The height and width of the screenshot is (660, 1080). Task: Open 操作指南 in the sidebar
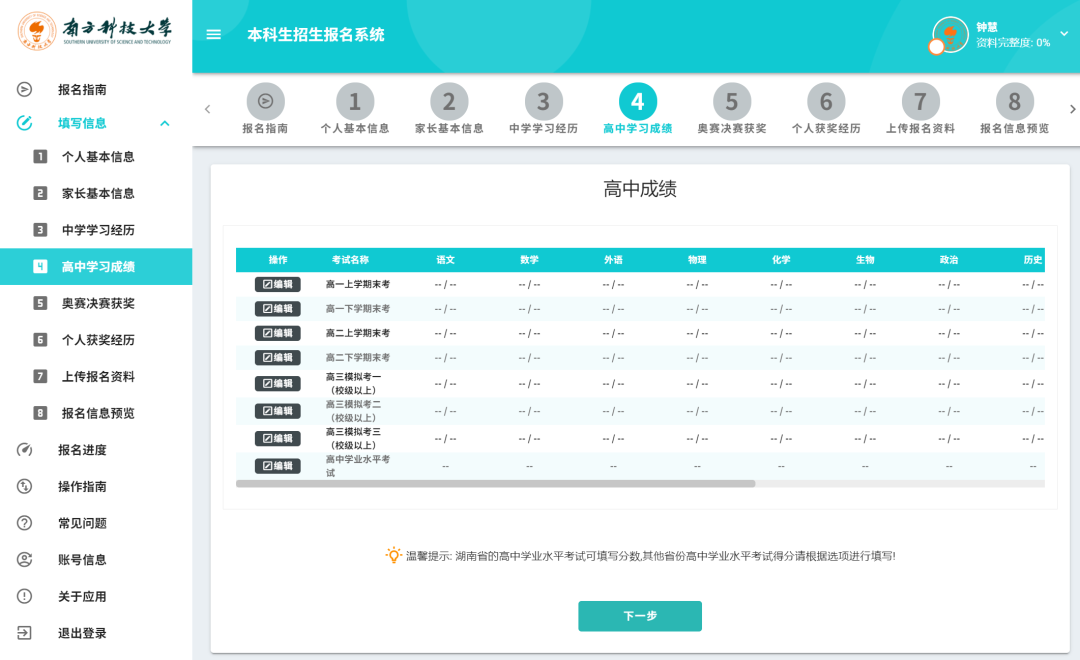click(x=82, y=487)
